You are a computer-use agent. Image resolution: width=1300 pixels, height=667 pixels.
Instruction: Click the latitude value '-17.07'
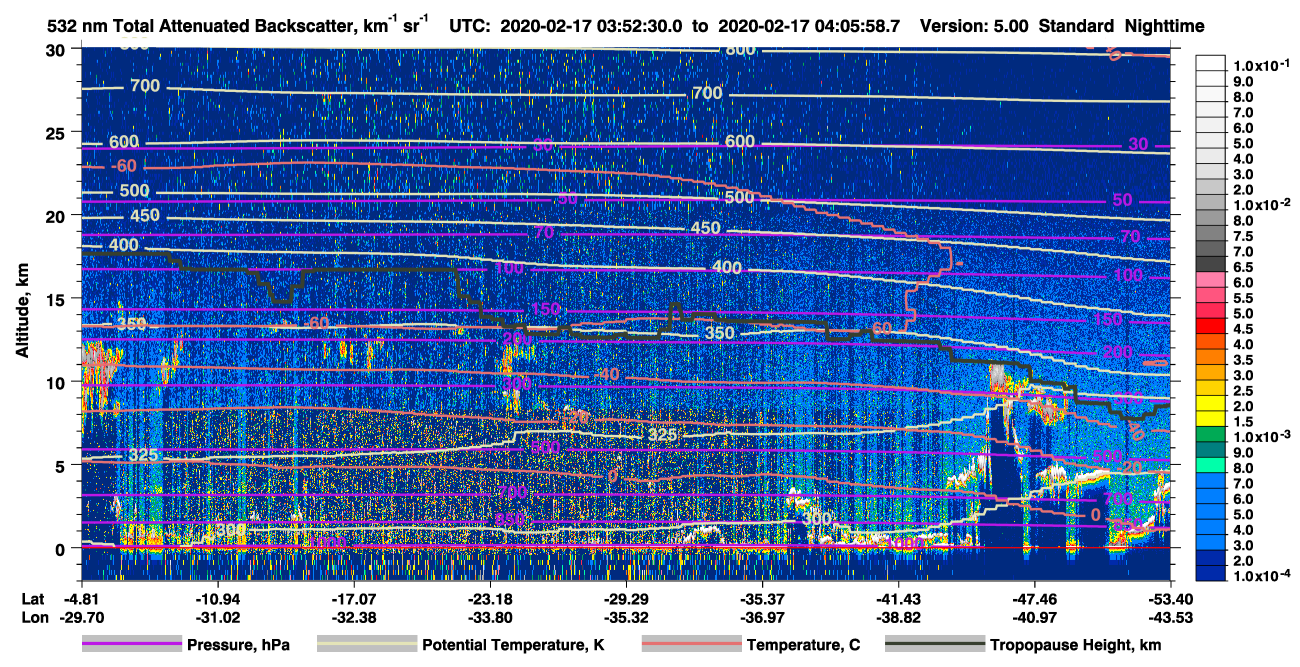353,599
